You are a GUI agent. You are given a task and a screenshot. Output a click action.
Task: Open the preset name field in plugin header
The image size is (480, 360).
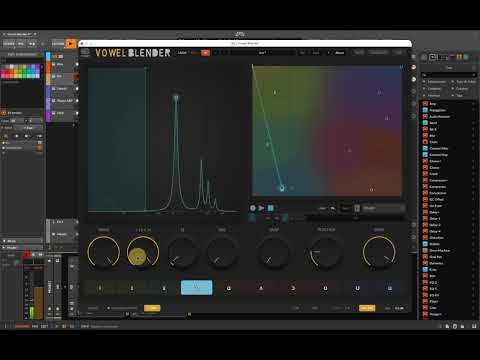click(x=263, y=53)
